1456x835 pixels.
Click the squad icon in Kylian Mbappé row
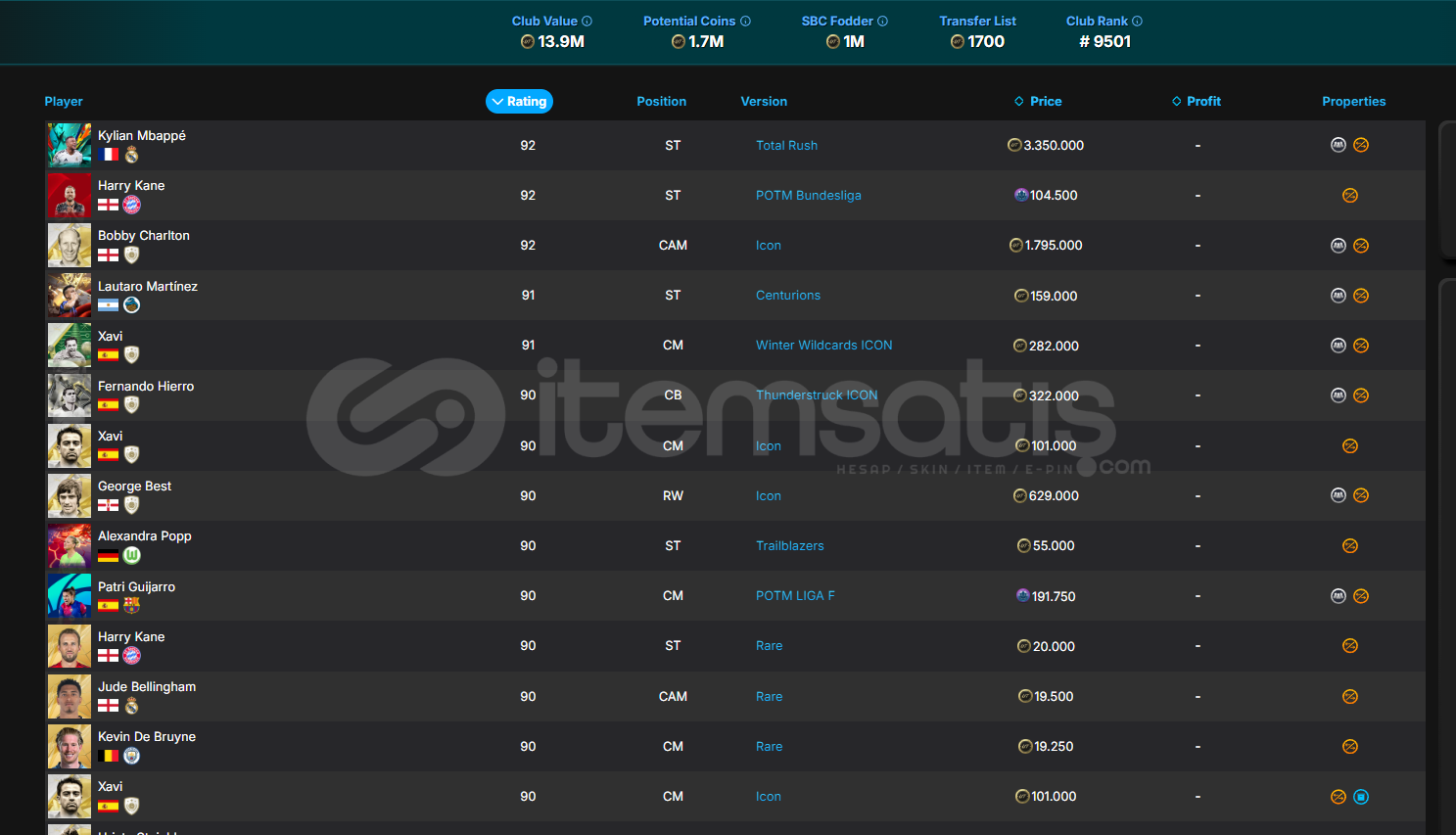1339,145
